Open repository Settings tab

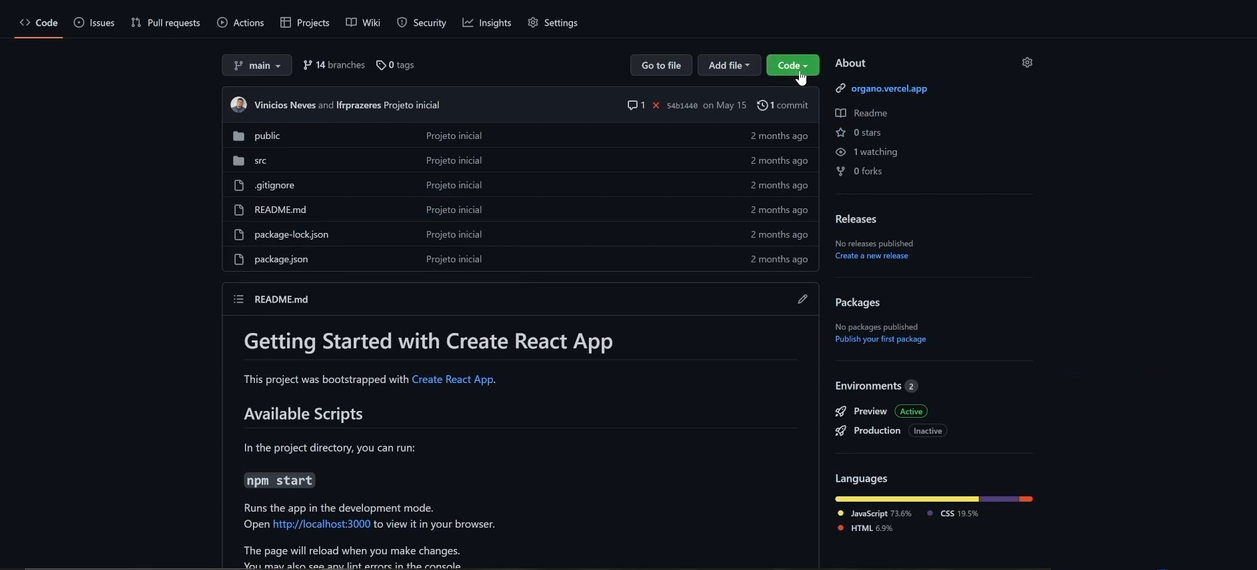[552, 22]
